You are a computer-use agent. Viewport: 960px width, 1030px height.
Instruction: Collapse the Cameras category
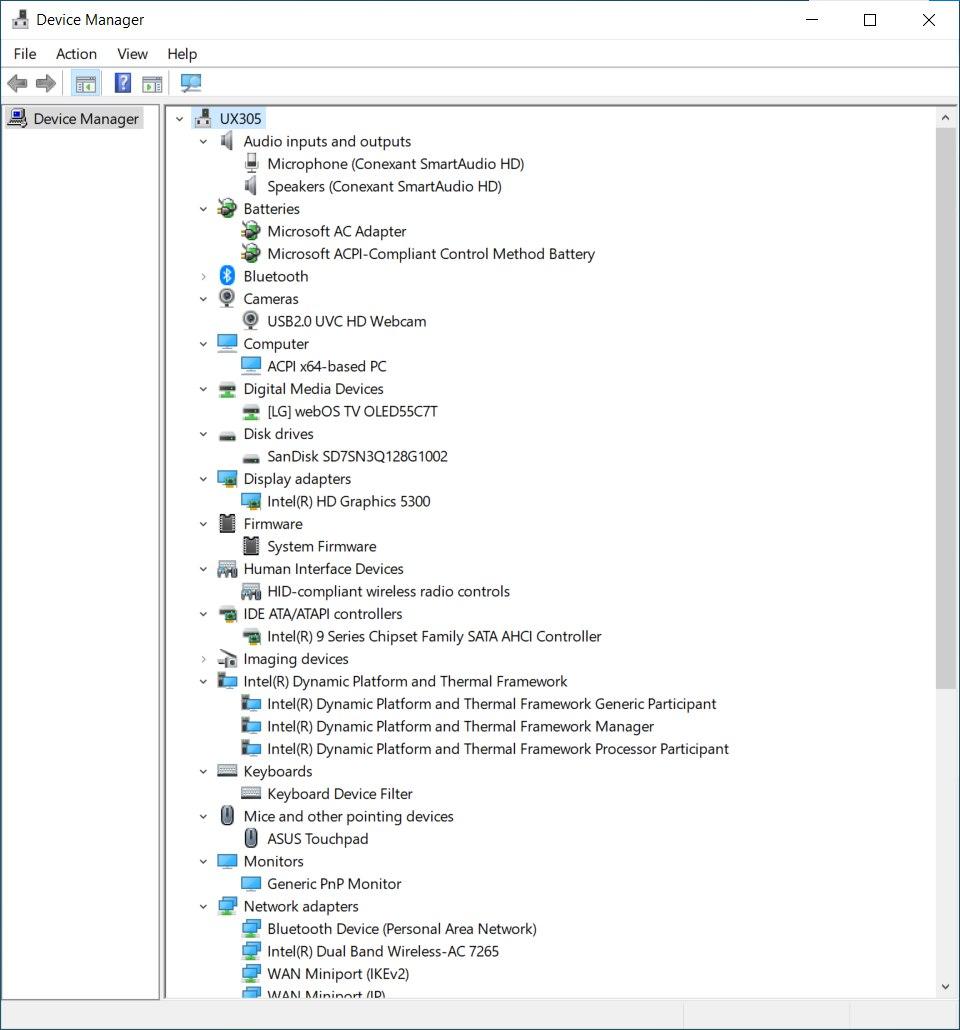pyautogui.click(x=203, y=299)
